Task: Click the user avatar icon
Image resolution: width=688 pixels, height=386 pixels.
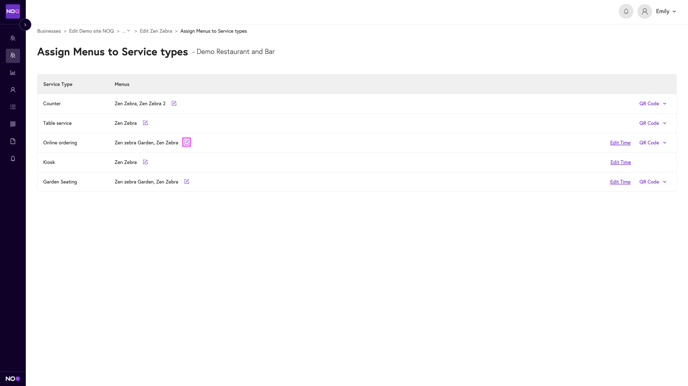Action: click(645, 11)
